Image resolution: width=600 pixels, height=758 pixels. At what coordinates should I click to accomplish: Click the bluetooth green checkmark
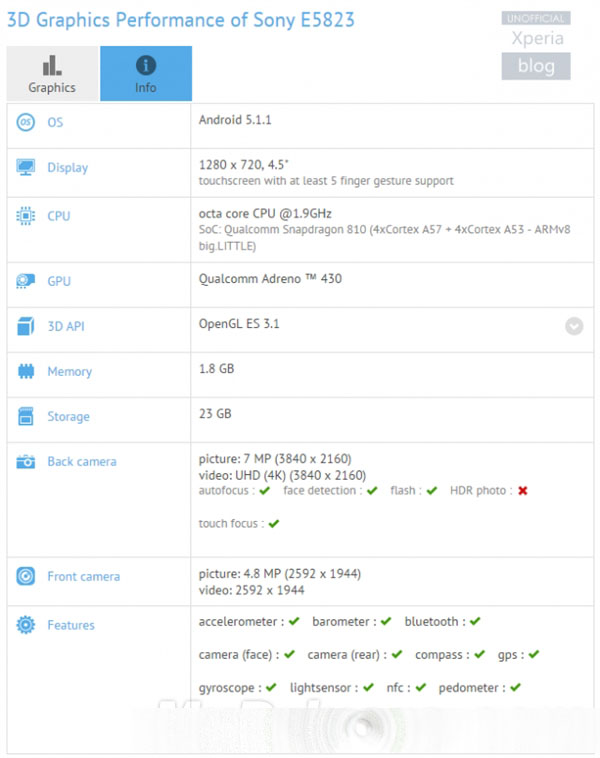475,621
